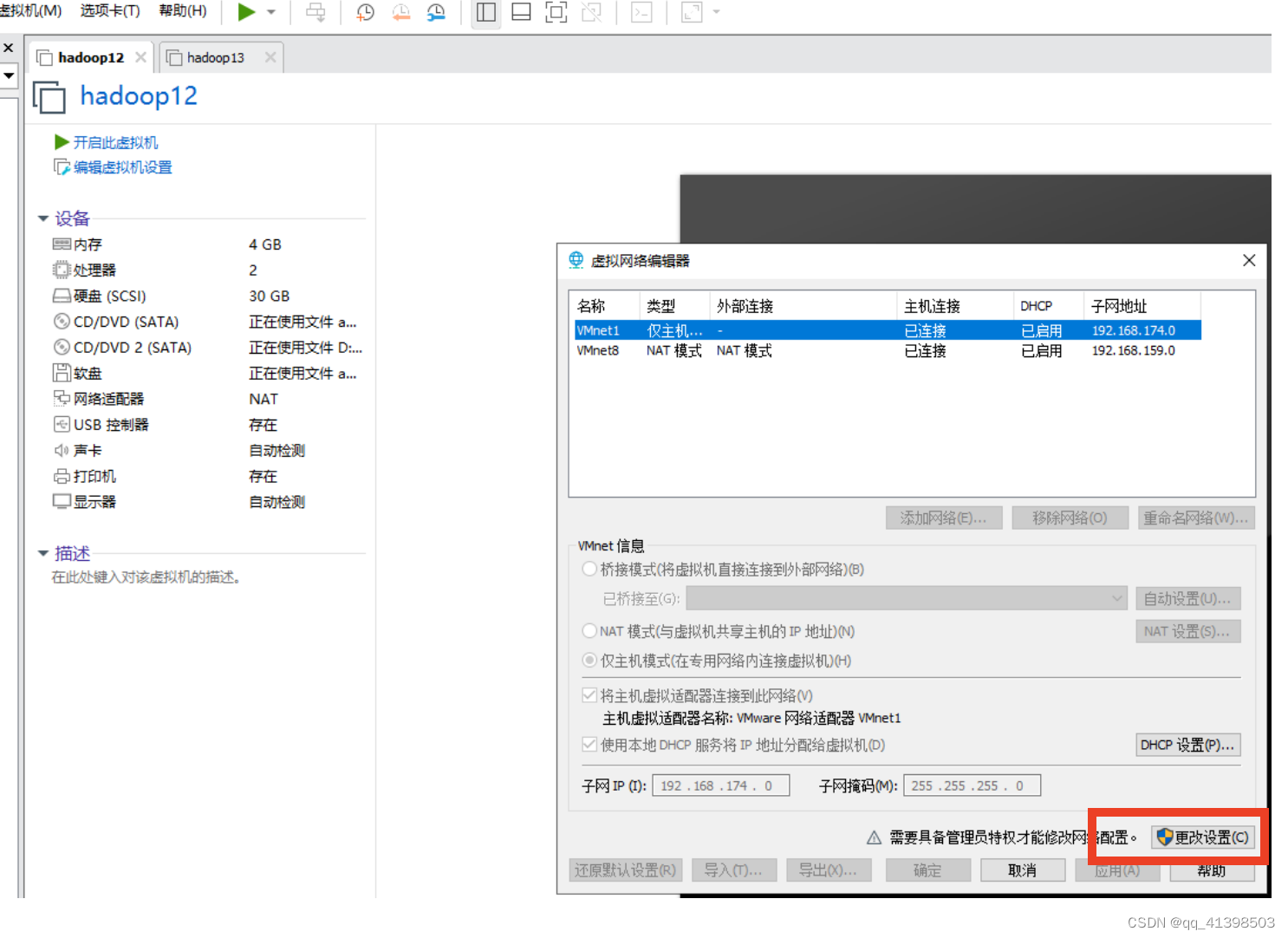Open the 已桥接至 dropdown

[907, 598]
